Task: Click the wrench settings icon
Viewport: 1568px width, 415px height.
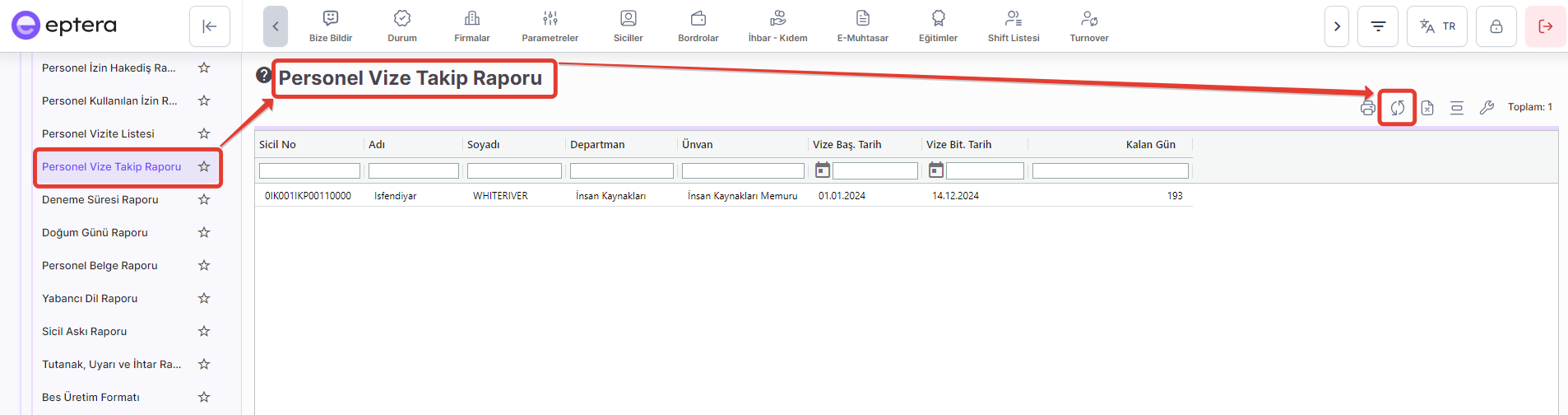Action: (1487, 108)
